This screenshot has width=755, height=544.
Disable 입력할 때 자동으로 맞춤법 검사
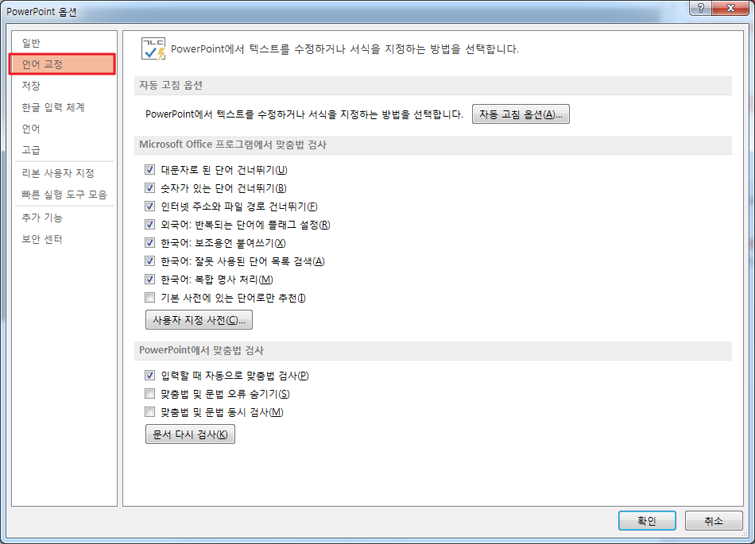pyautogui.click(x=150, y=375)
